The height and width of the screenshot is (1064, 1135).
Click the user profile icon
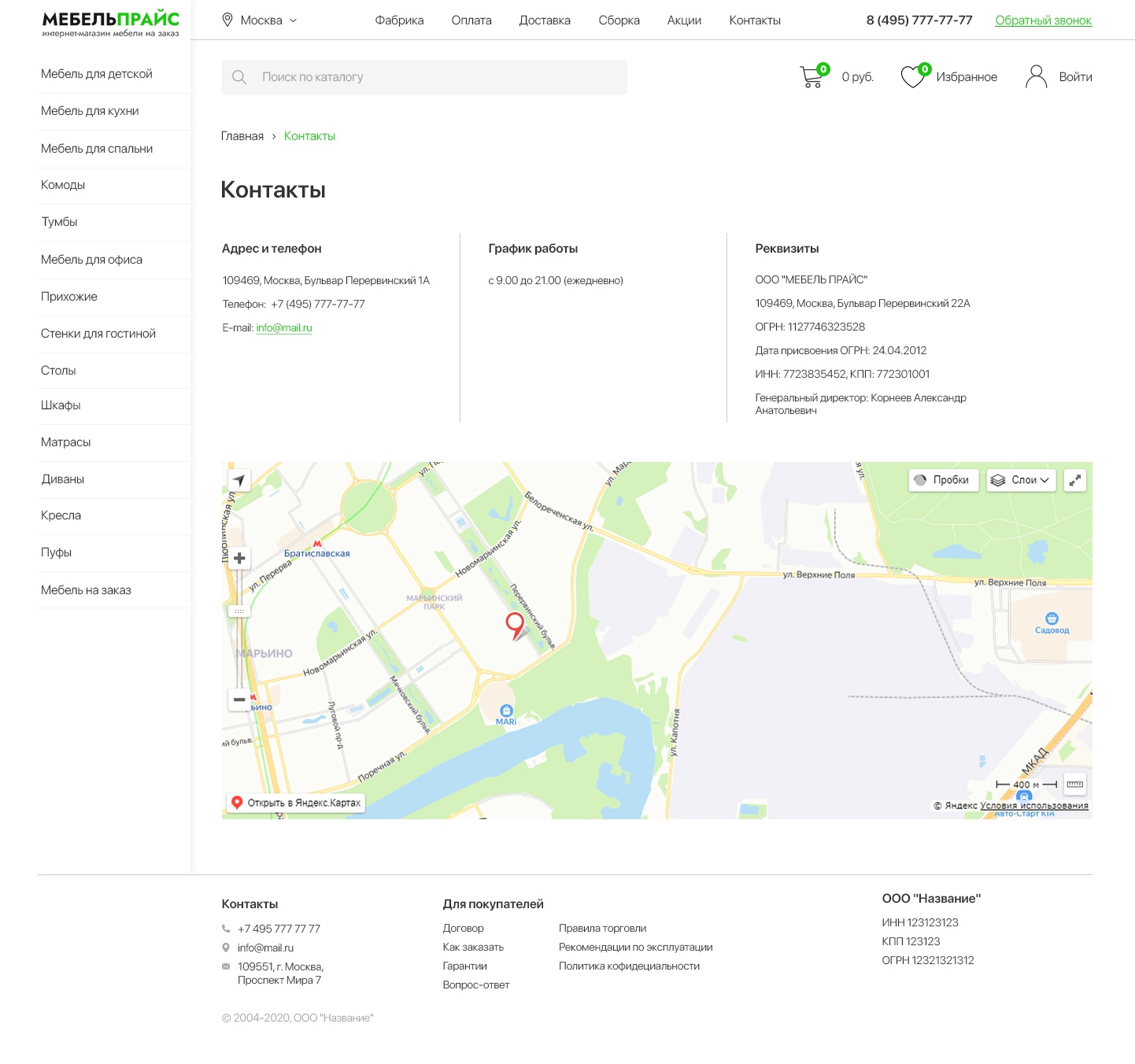point(1037,76)
